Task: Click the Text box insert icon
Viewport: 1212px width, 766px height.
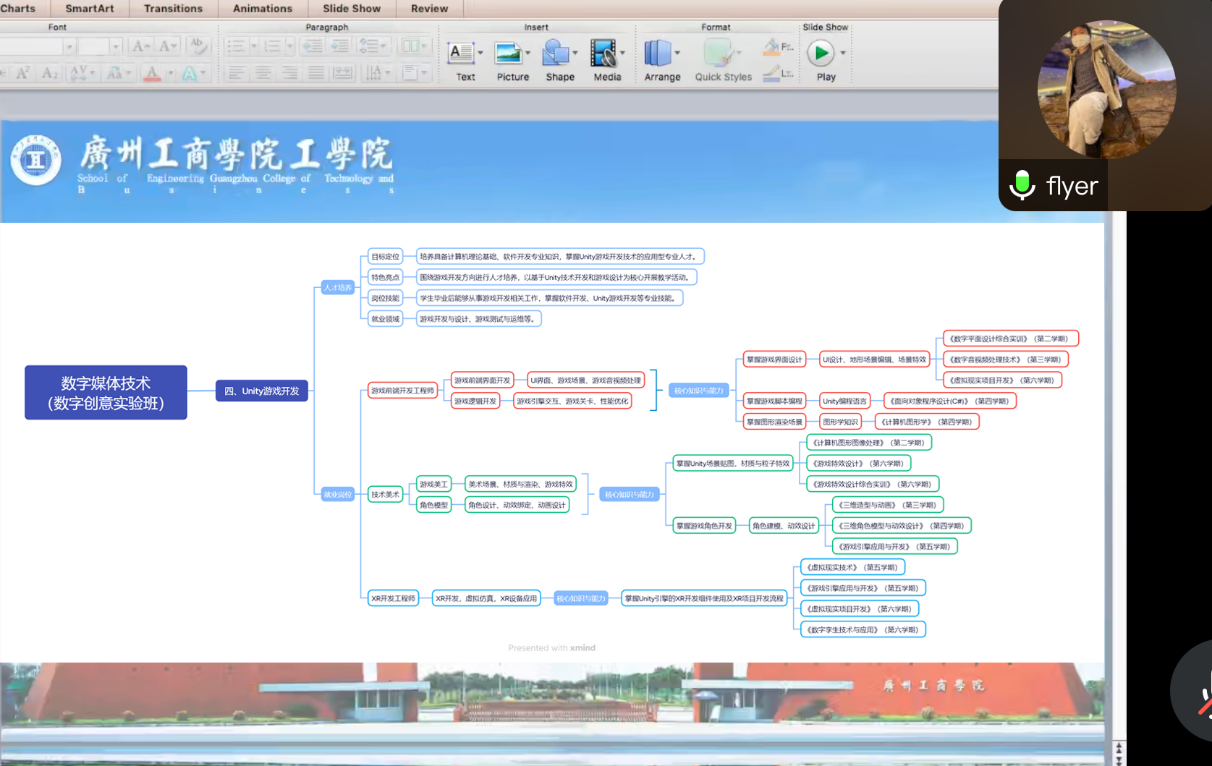Action: [461, 53]
